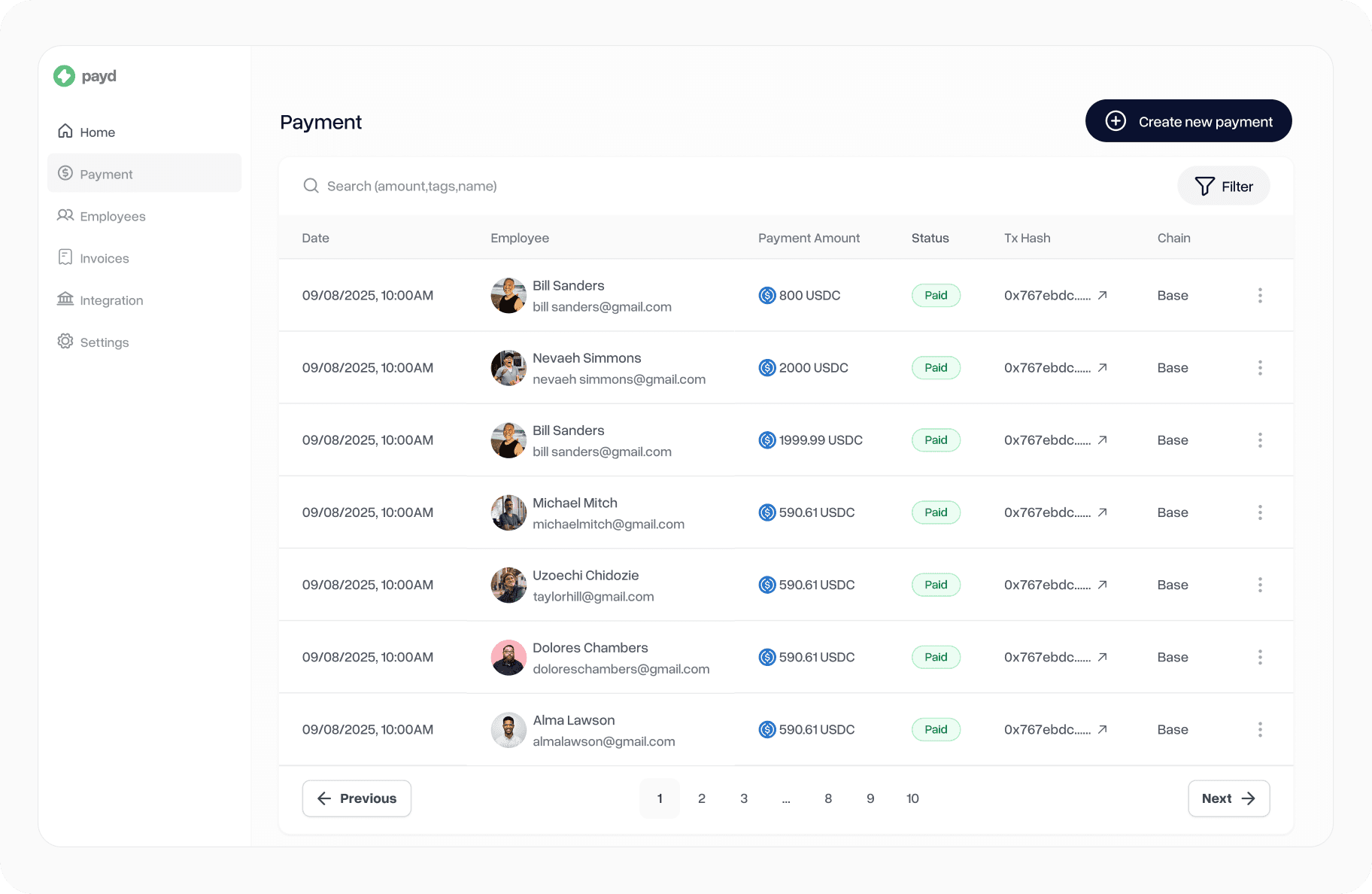This screenshot has width=1372, height=894.
Task: Click the Tx Hash column header
Action: (1027, 238)
